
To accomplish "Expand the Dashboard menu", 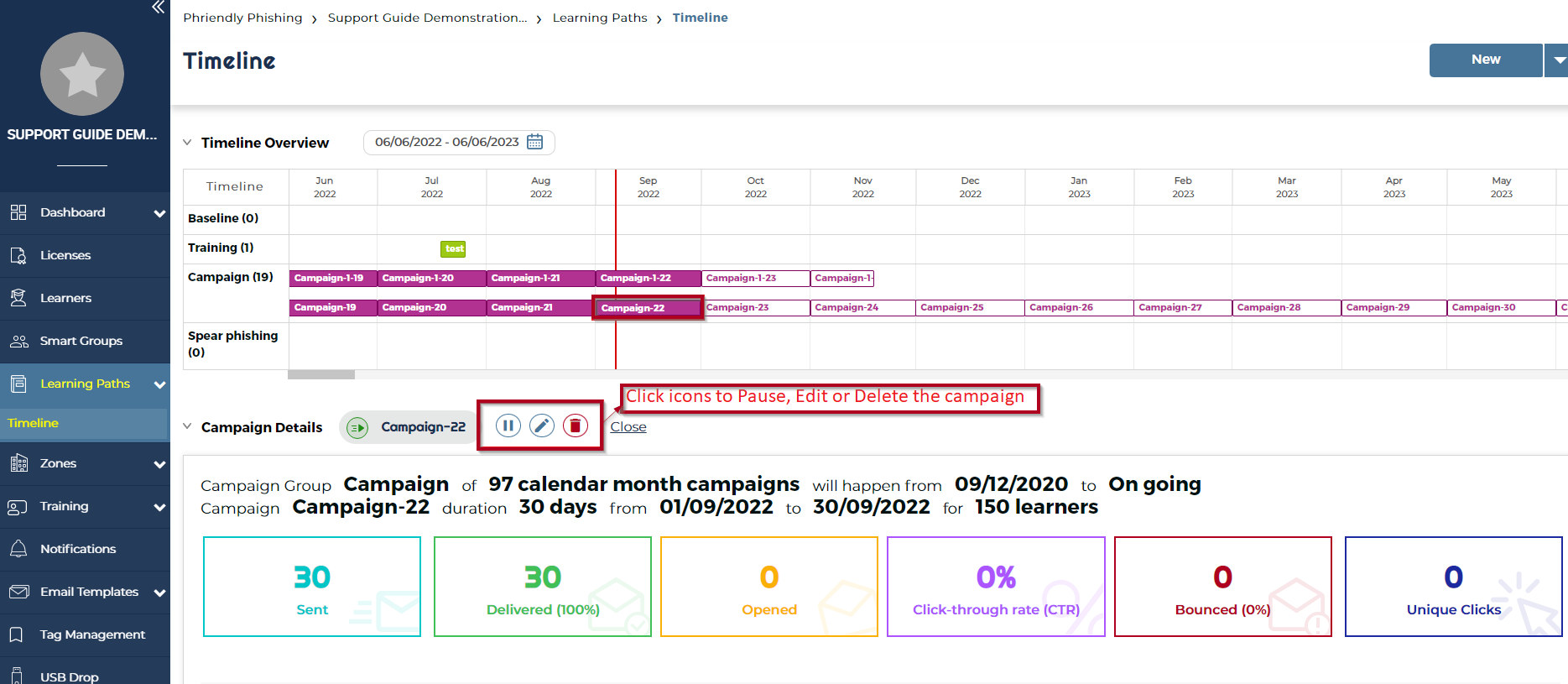I will tap(159, 213).
